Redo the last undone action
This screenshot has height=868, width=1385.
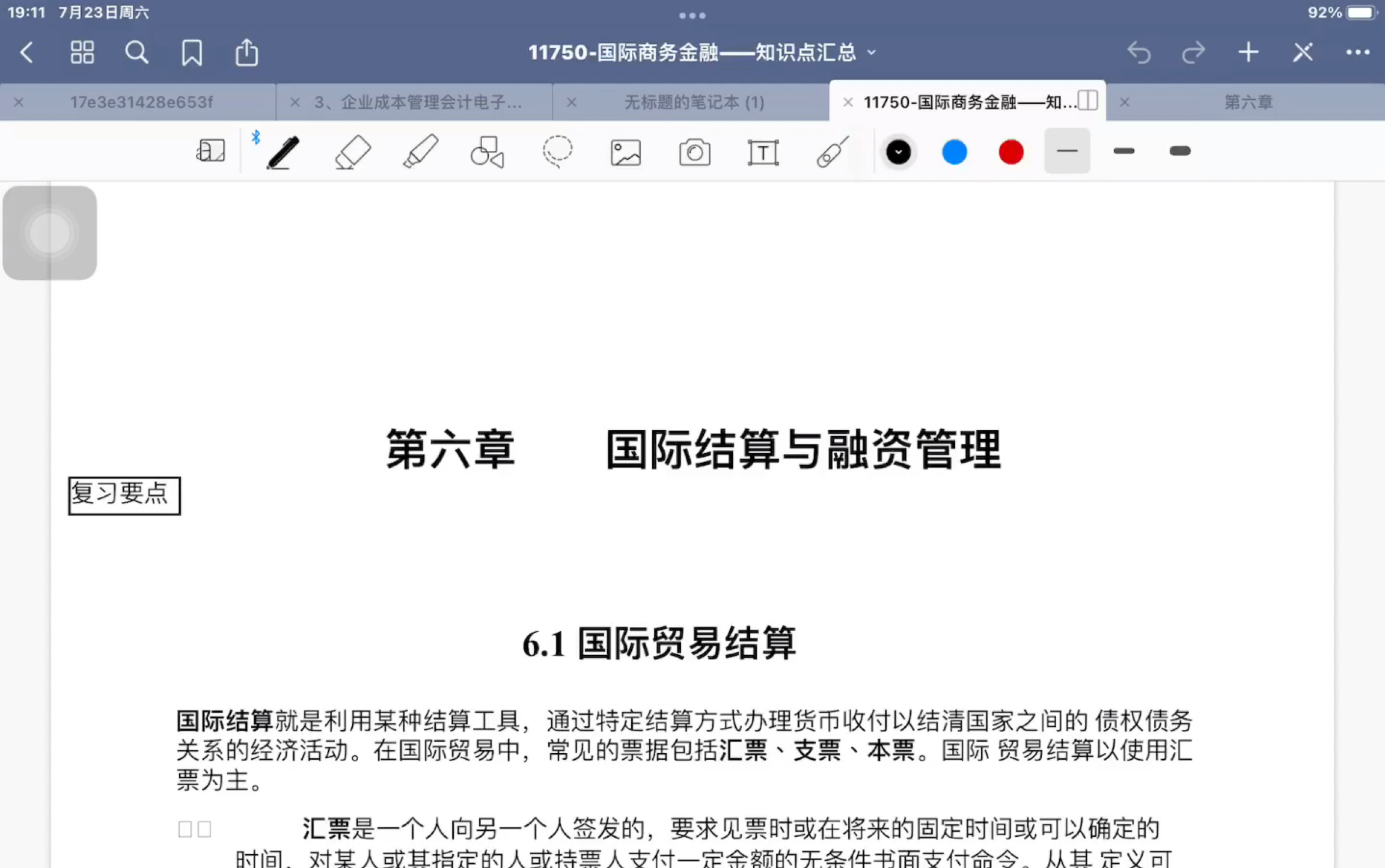[1193, 53]
